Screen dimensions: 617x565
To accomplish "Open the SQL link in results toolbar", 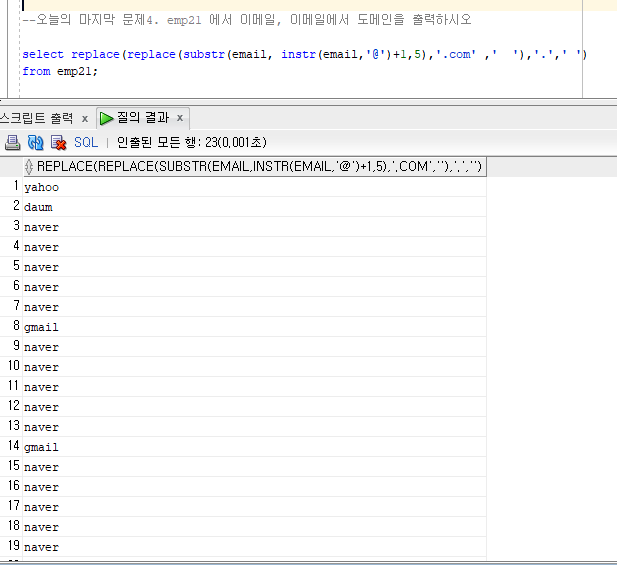I will (x=86, y=142).
